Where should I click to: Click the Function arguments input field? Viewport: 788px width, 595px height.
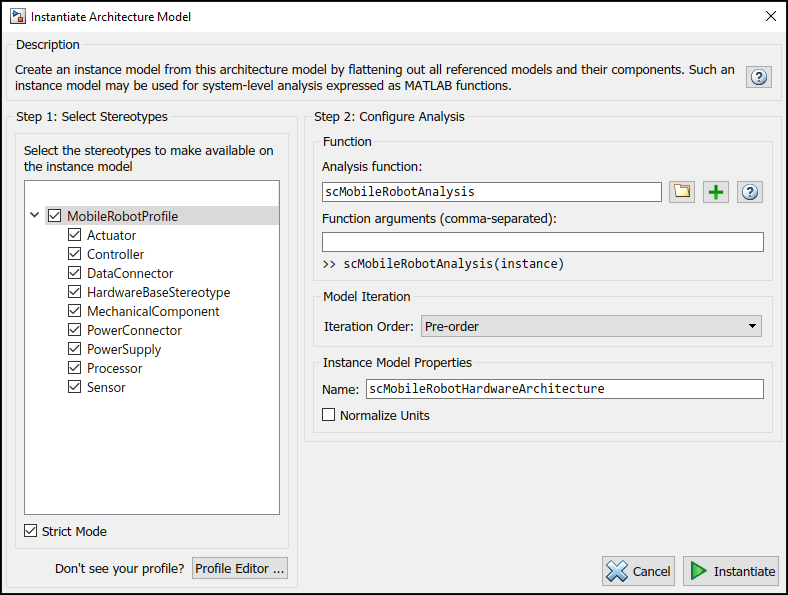[x=542, y=242]
